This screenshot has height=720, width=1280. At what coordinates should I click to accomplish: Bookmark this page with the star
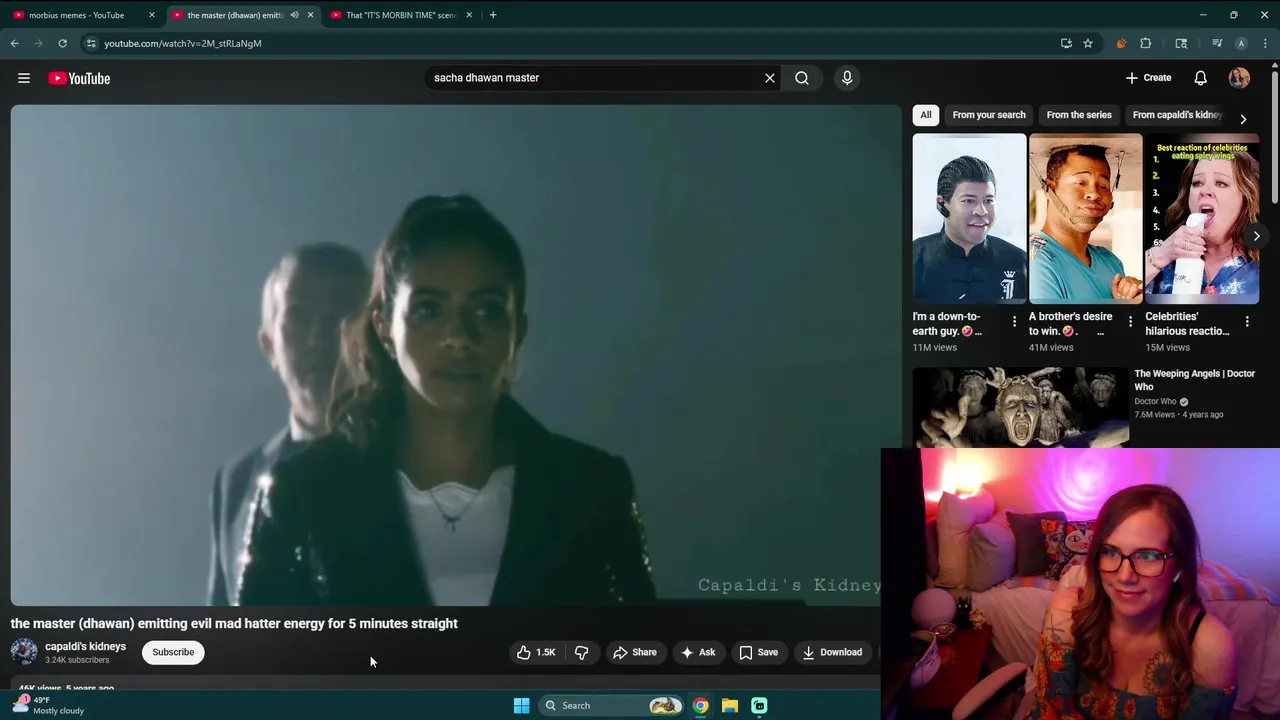point(1088,43)
